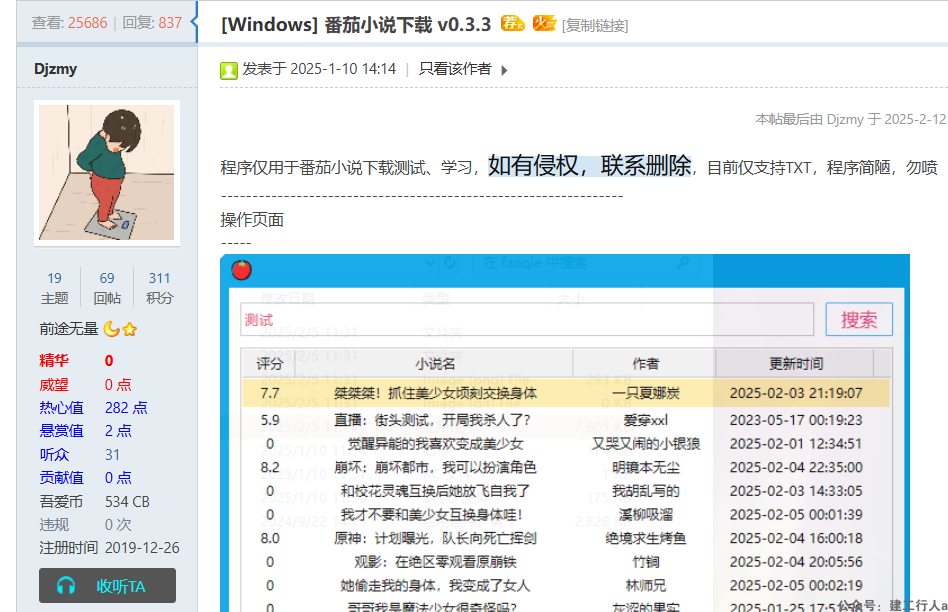The height and width of the screenshot is (612, 948).
Task: Click the arrow after 只看该作者
Action: [x=504, y=70]
